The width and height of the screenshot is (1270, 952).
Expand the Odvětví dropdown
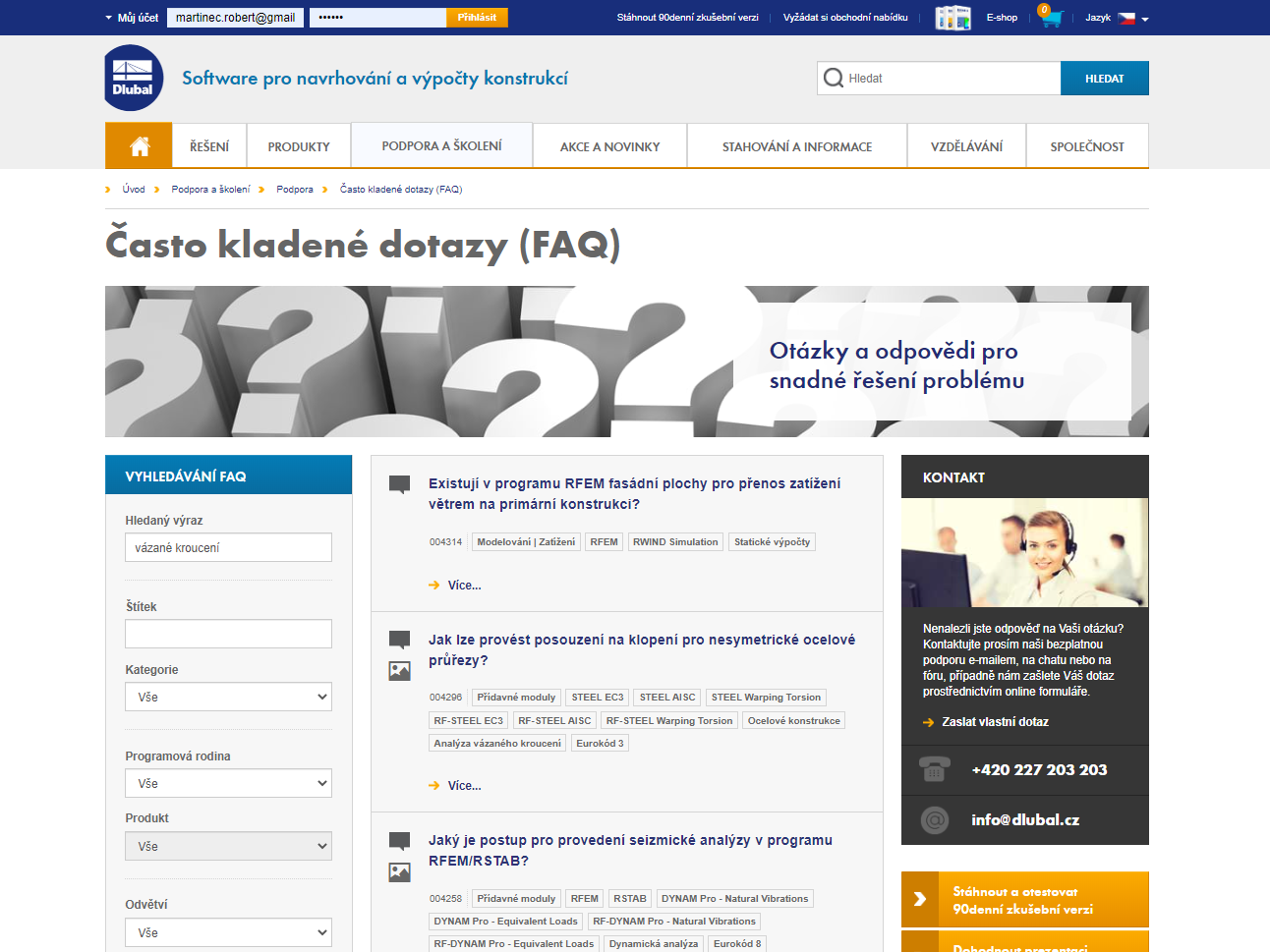click(228, 932)
